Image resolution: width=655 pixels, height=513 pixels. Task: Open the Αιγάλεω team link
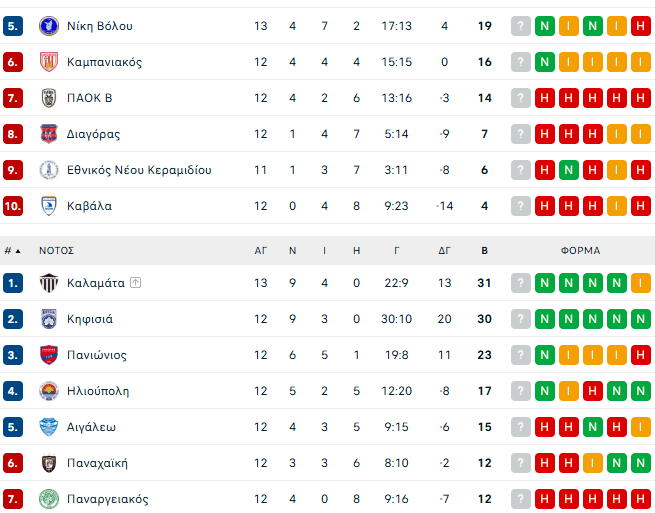(x=91, y=427)
